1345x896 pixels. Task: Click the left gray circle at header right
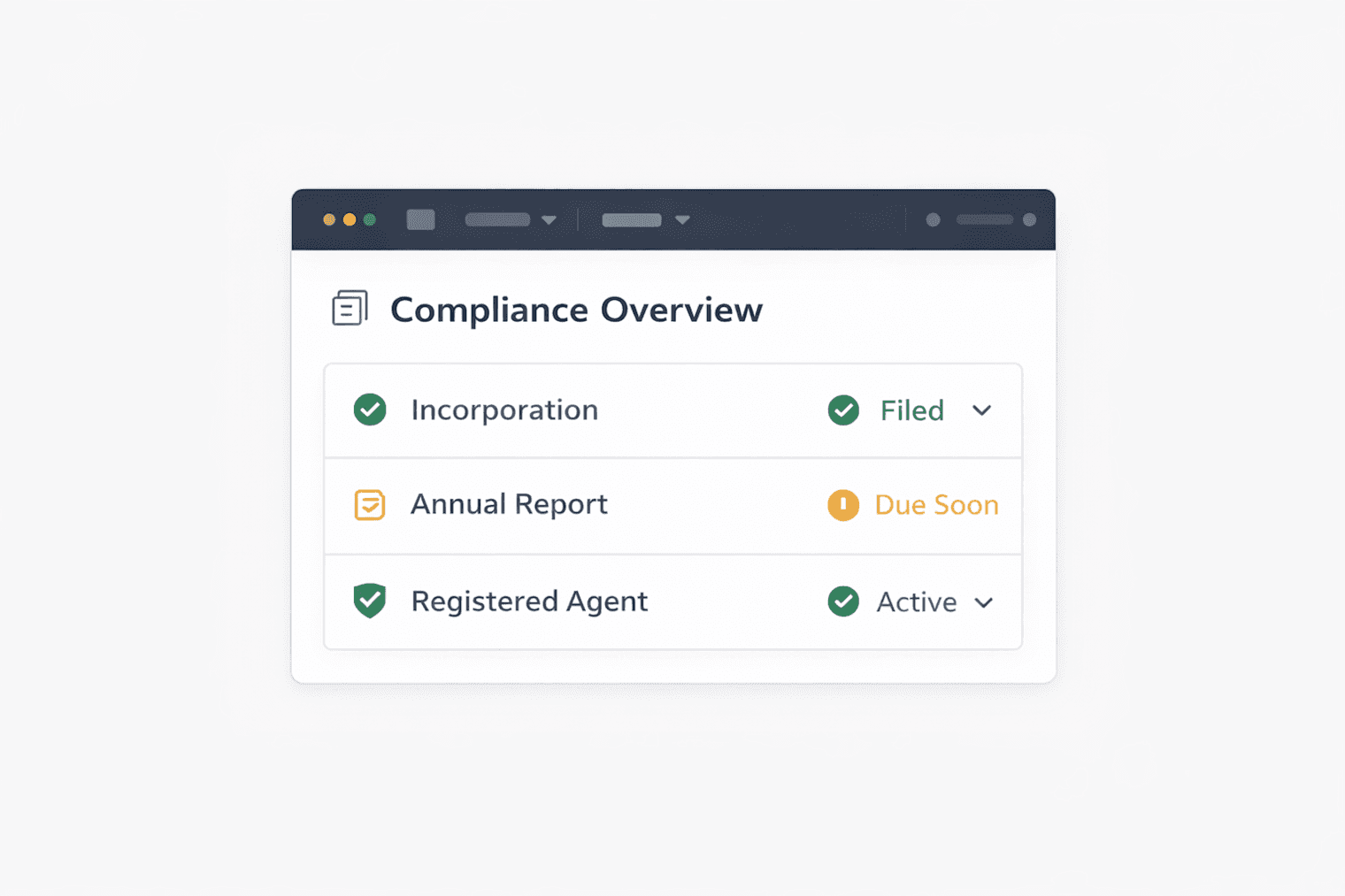933,220
